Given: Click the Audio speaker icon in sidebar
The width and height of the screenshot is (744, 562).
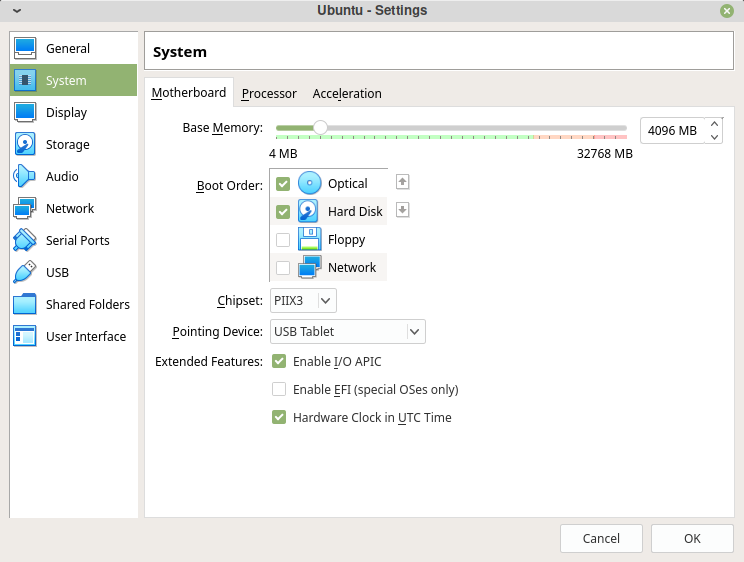Looking at the screenshot, I should [25, 176].
